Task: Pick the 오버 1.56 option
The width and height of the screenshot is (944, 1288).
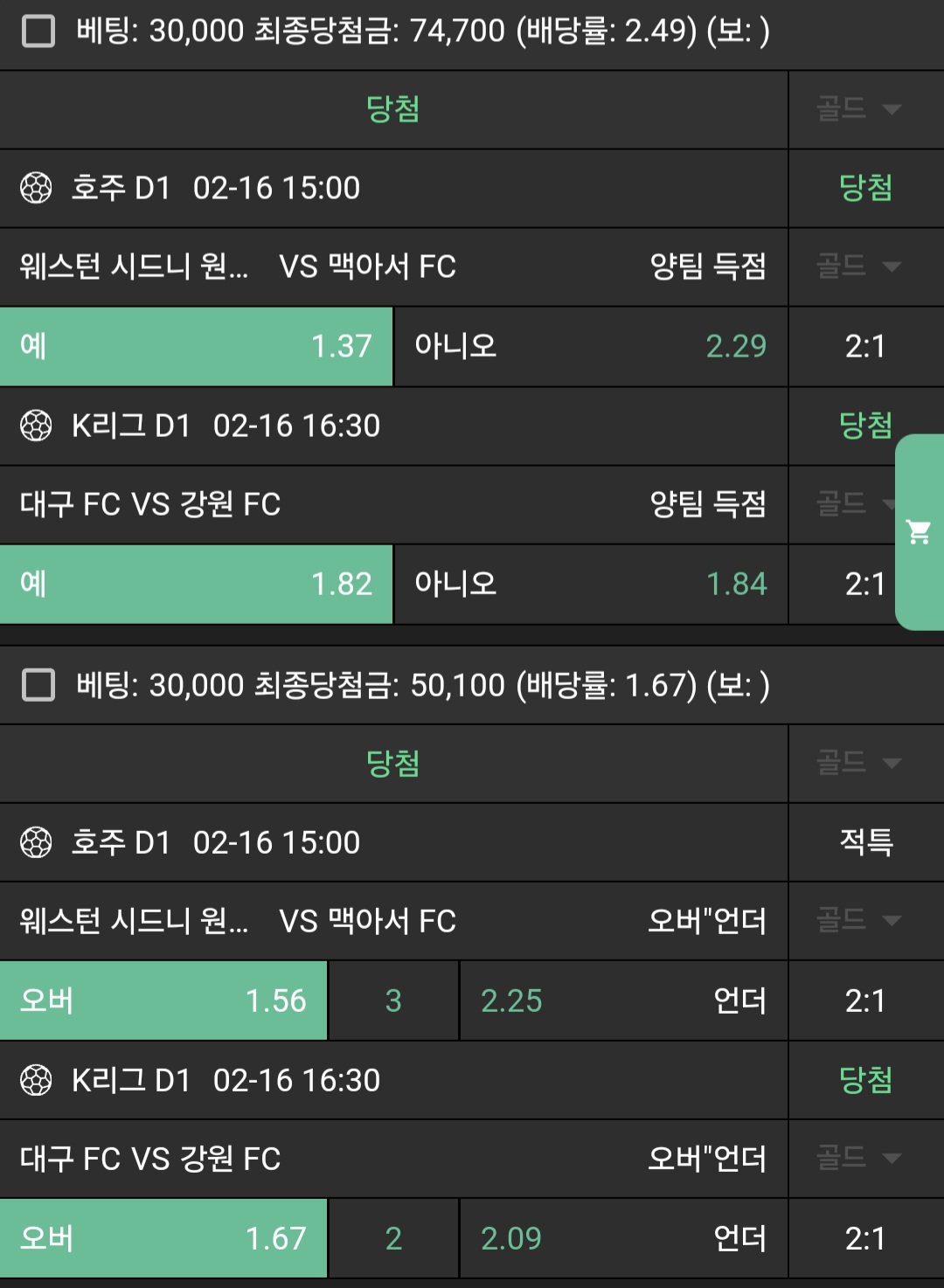Action: click(x=163, y=1001)
